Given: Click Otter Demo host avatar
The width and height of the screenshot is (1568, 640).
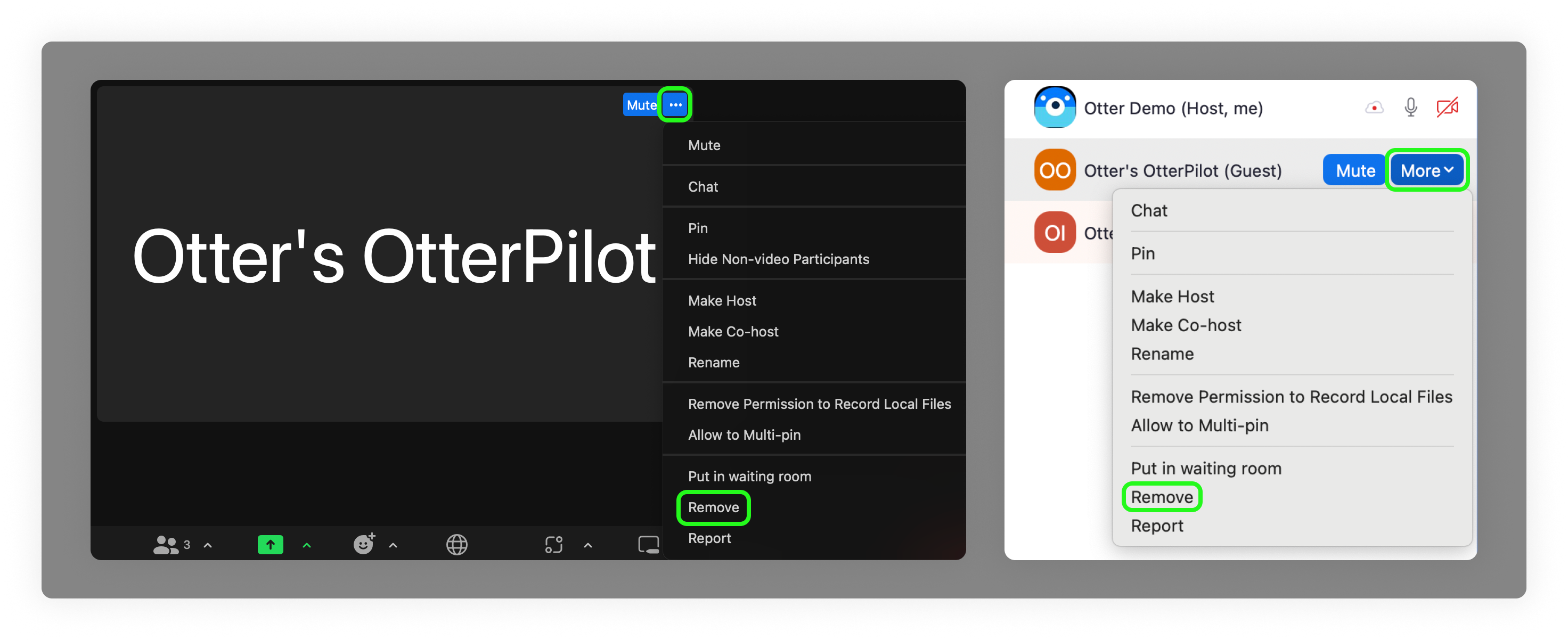Looking at the screenshot, I should point(1054,108).
